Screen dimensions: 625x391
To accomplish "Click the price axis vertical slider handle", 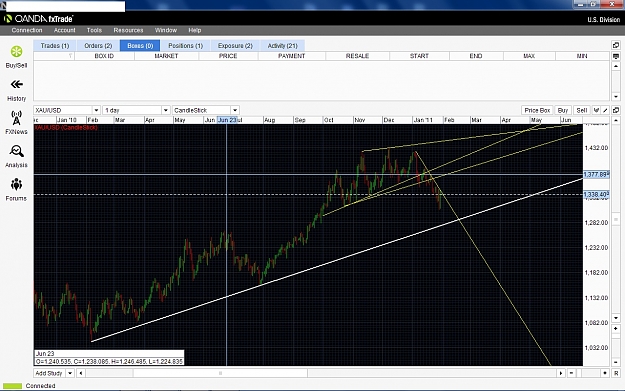I will coord(616,220).
